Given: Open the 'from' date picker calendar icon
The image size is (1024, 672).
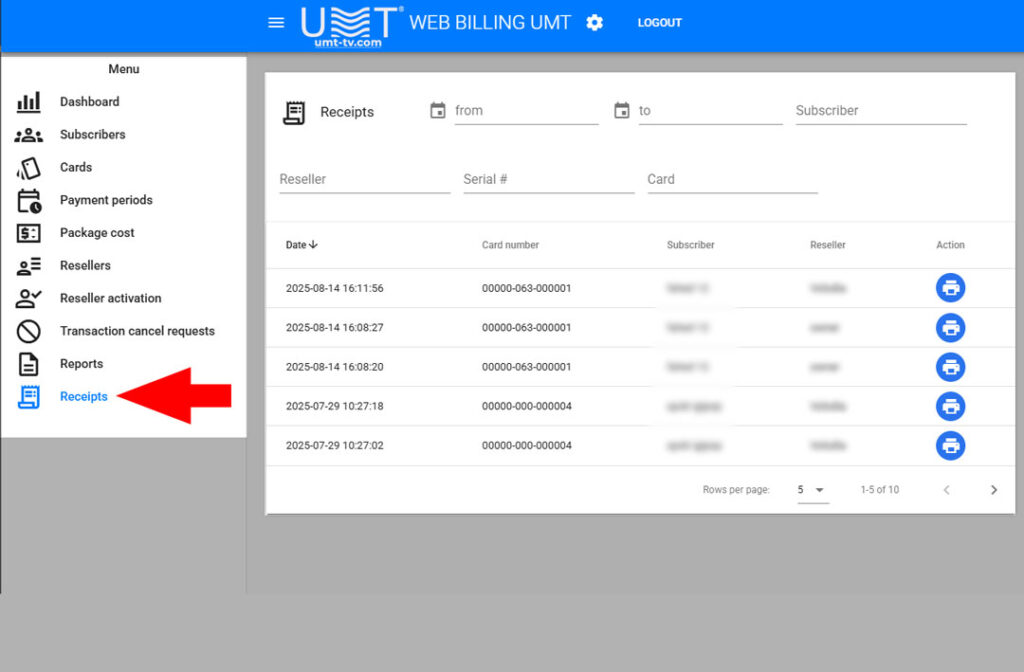Looking at the screenshot, I should [438, 111].
